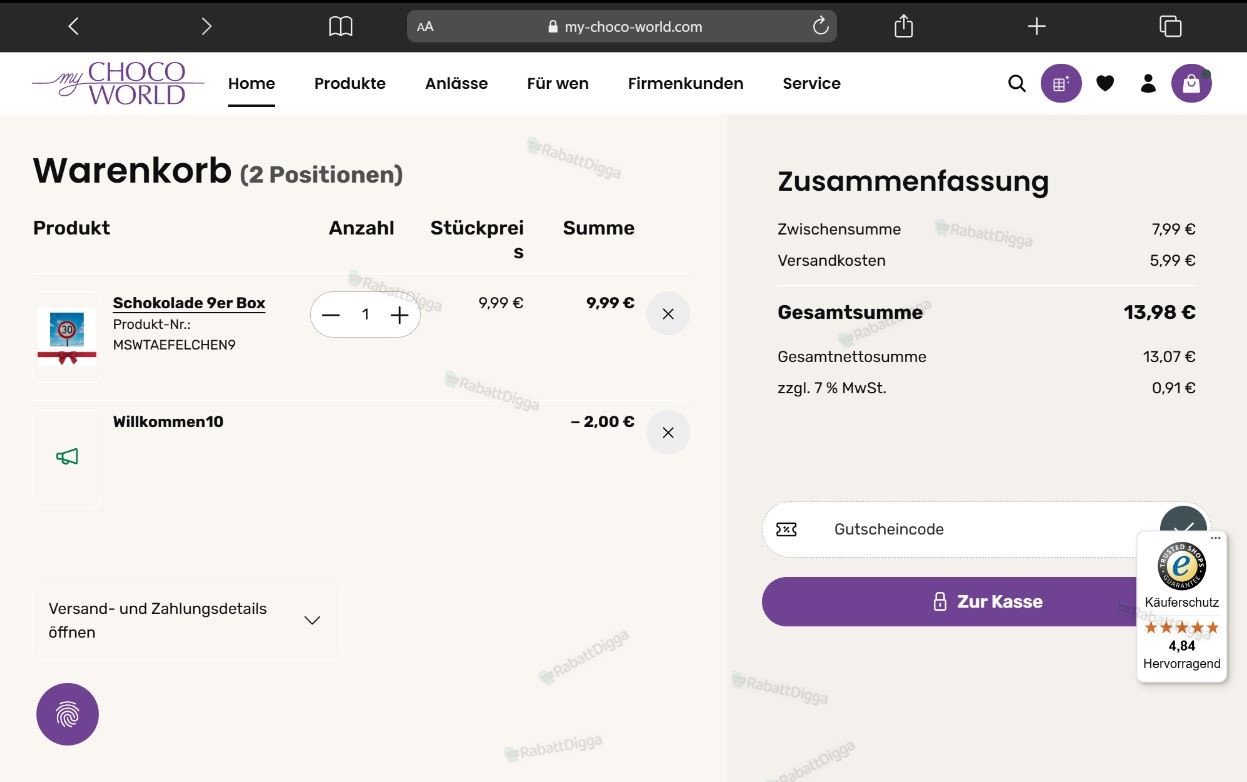Open the Für wen menu
The width and height of the screenshot is (1247, 782).
tap(558, 84)
